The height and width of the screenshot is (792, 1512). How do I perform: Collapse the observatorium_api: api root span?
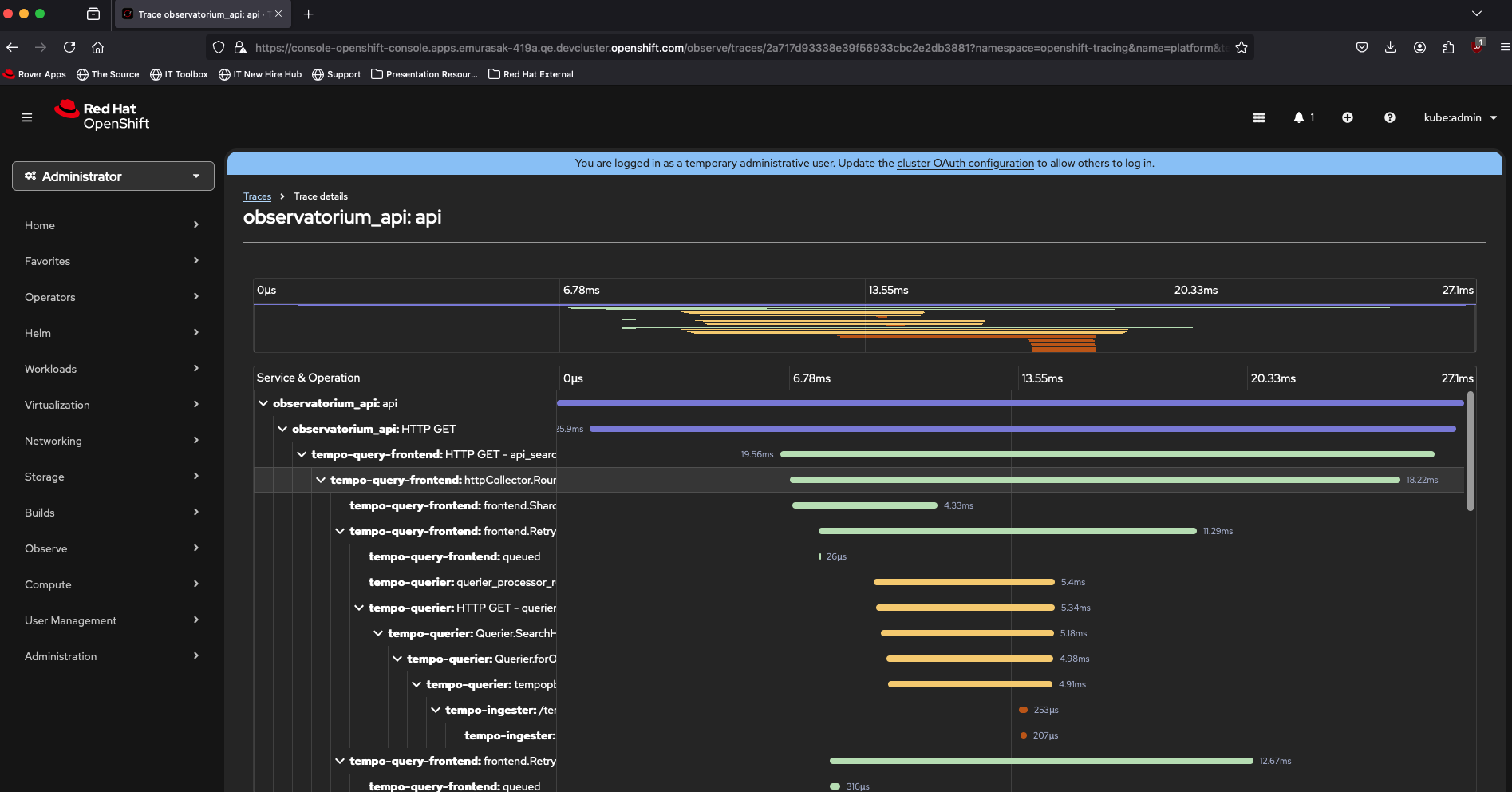tap(263, 403)
